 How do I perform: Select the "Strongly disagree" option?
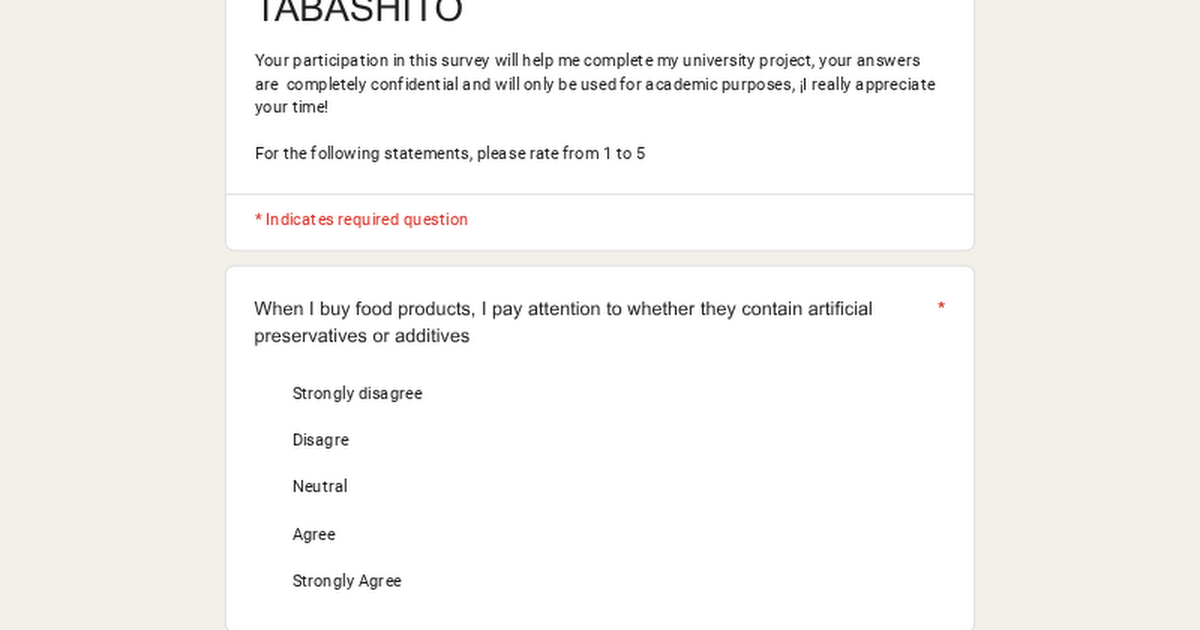pyautogui.click(x=357, y=394)
